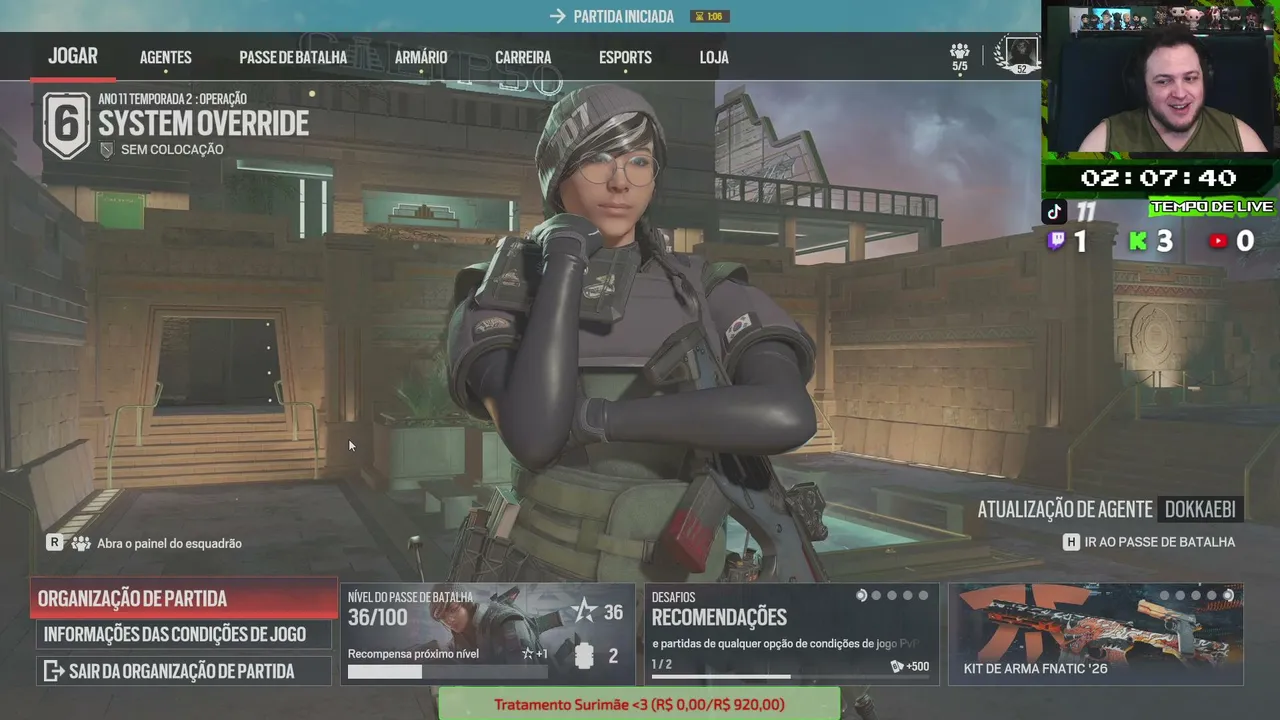Click the +500 reward icon in Desafios

coord(897,667)
